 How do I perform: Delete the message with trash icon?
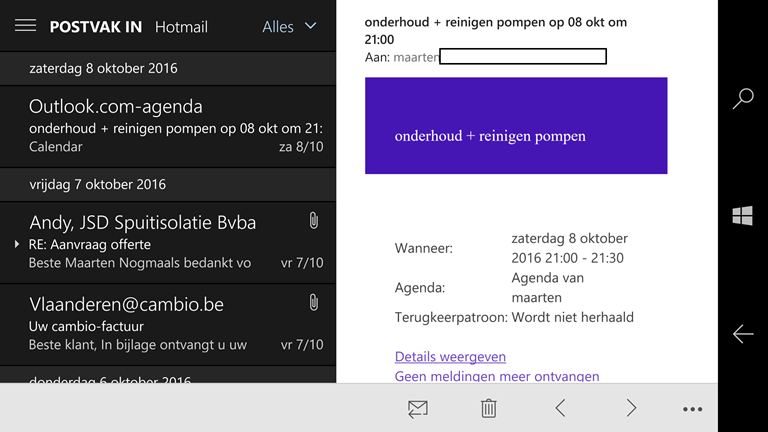(x=488, y=408)
